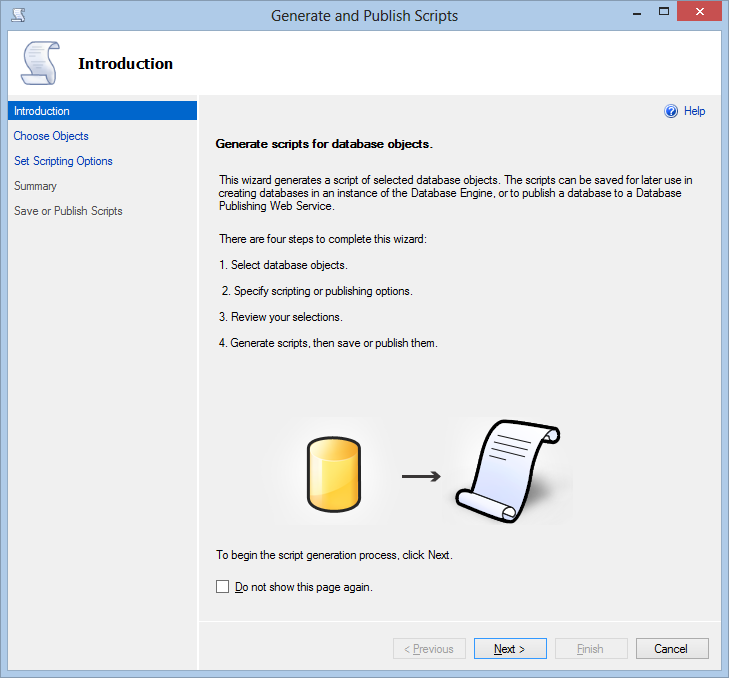This screenshot has width=729, height=678.
Task: Maximize the wizard window
Action: click(664, 12)
